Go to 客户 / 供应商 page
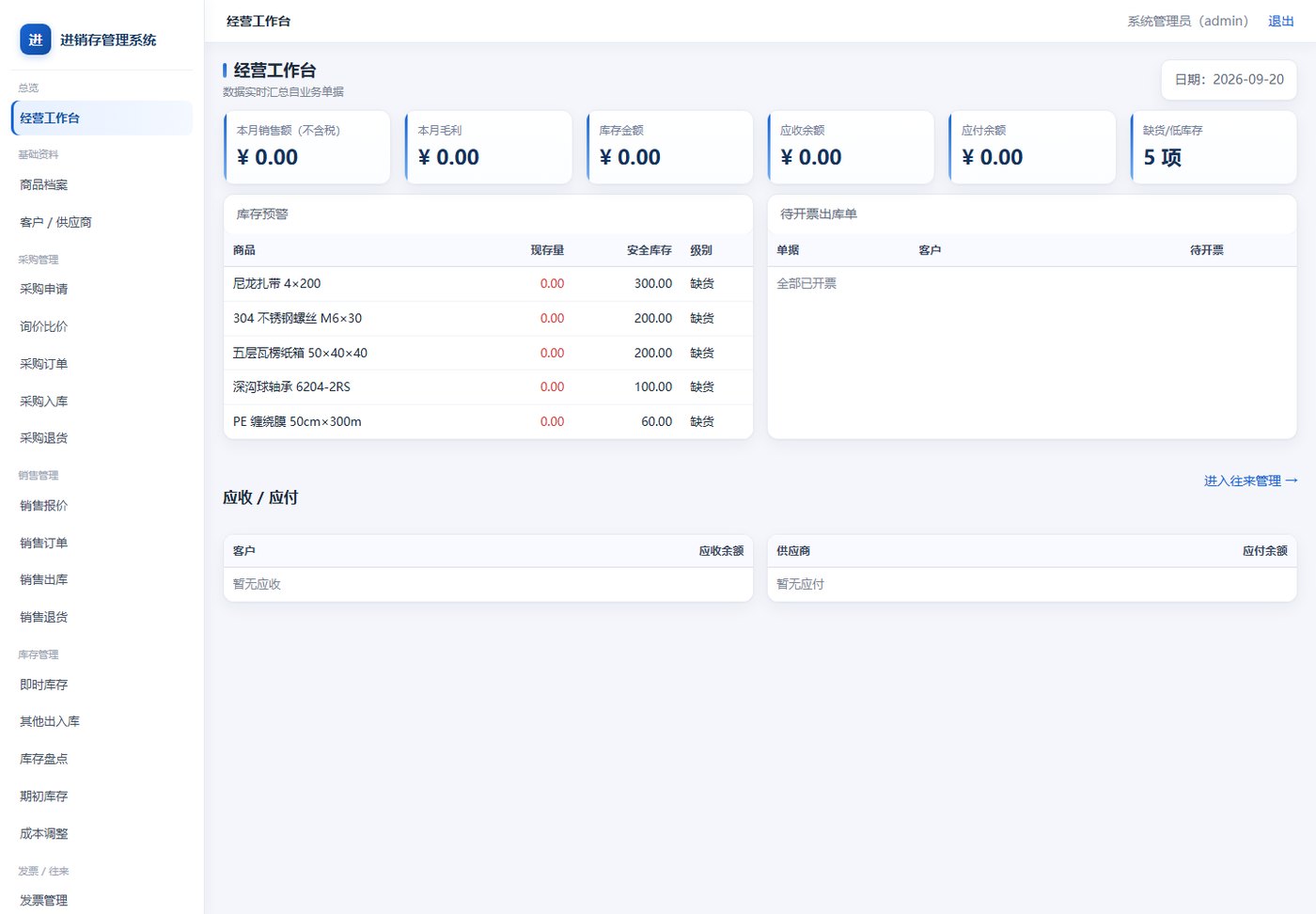 pyautogui.click(x=102, y=223)
